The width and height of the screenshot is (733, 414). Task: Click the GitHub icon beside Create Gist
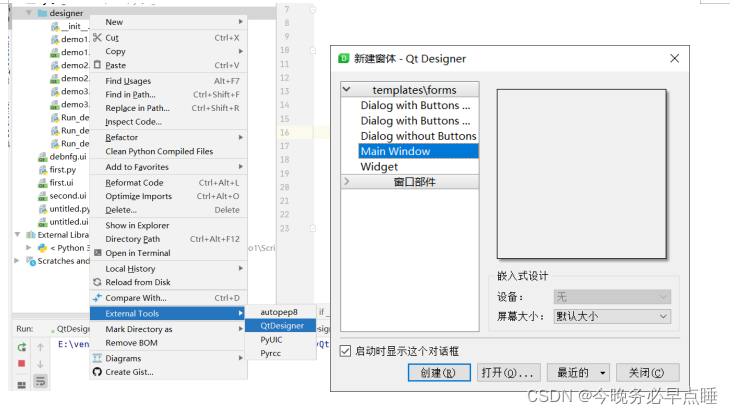pyautogui.click(x=97, y=372)
